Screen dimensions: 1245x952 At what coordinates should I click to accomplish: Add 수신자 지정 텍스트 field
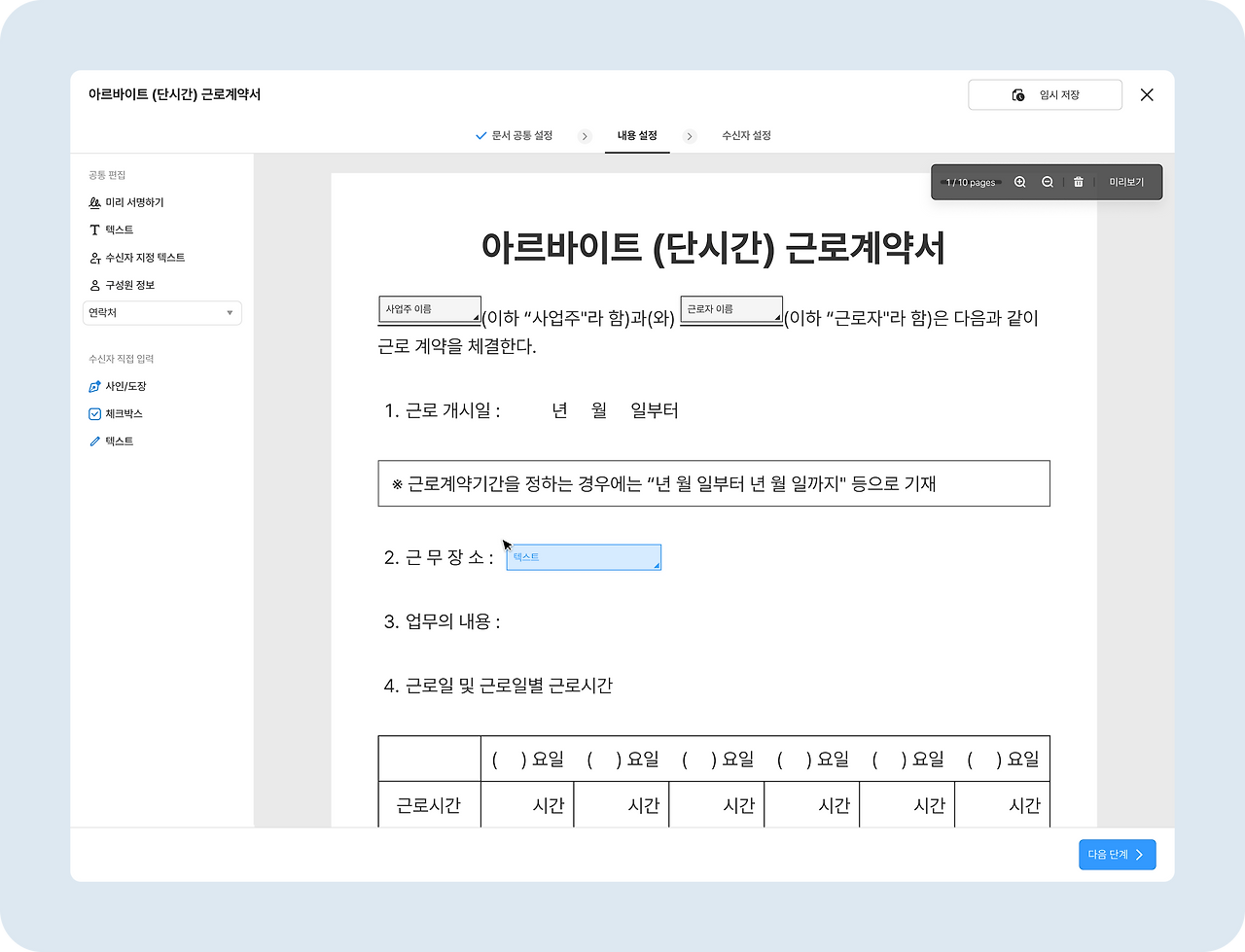[x=136, y=258]
